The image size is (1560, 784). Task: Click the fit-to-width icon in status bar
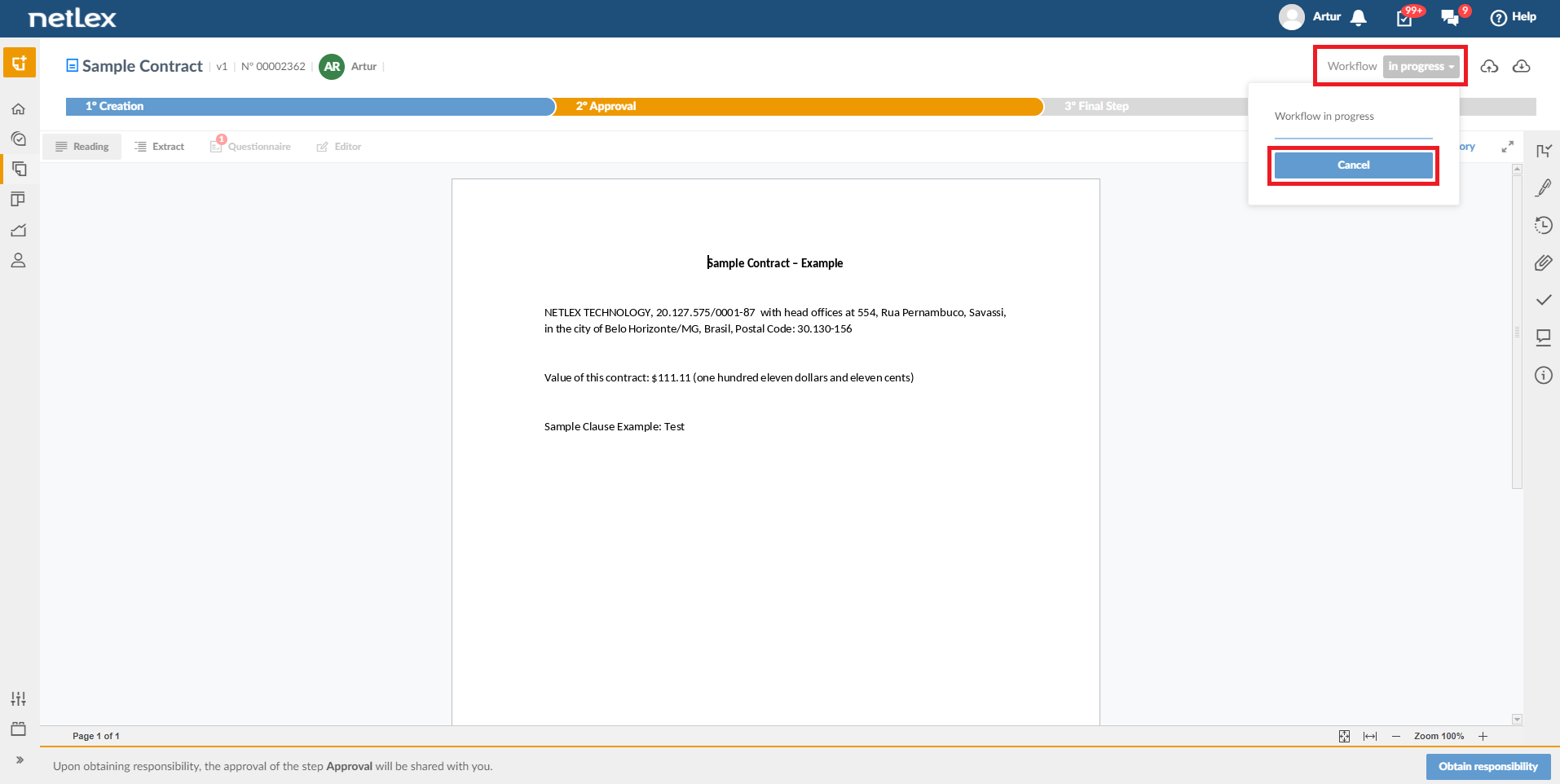tap(1370, 737)
